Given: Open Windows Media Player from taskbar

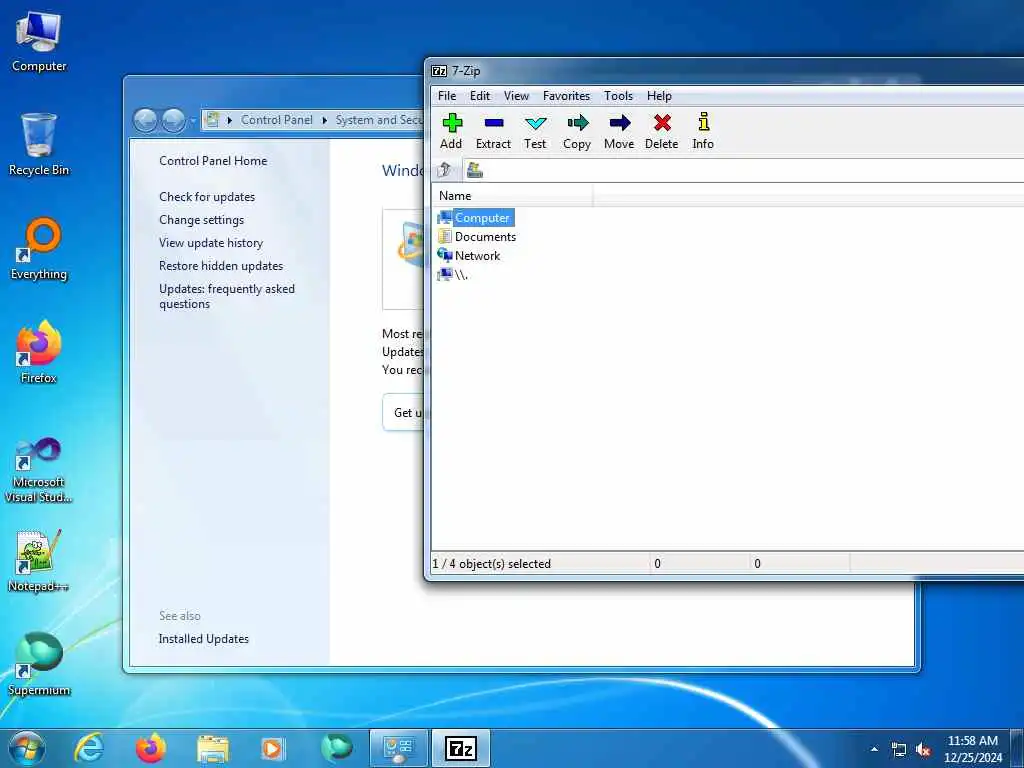Looking at the screenshot, I should [272, 749].
